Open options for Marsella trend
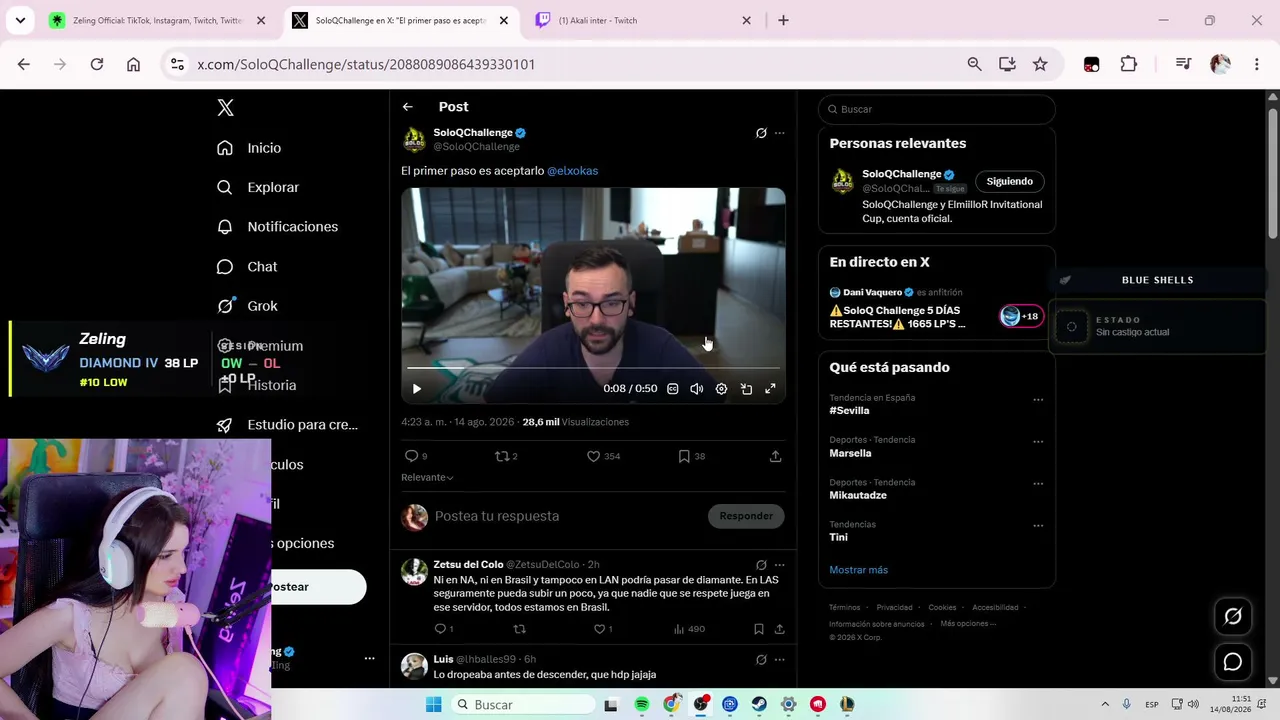Viewport: 1280px width, 720px height. coord(1038,442)
